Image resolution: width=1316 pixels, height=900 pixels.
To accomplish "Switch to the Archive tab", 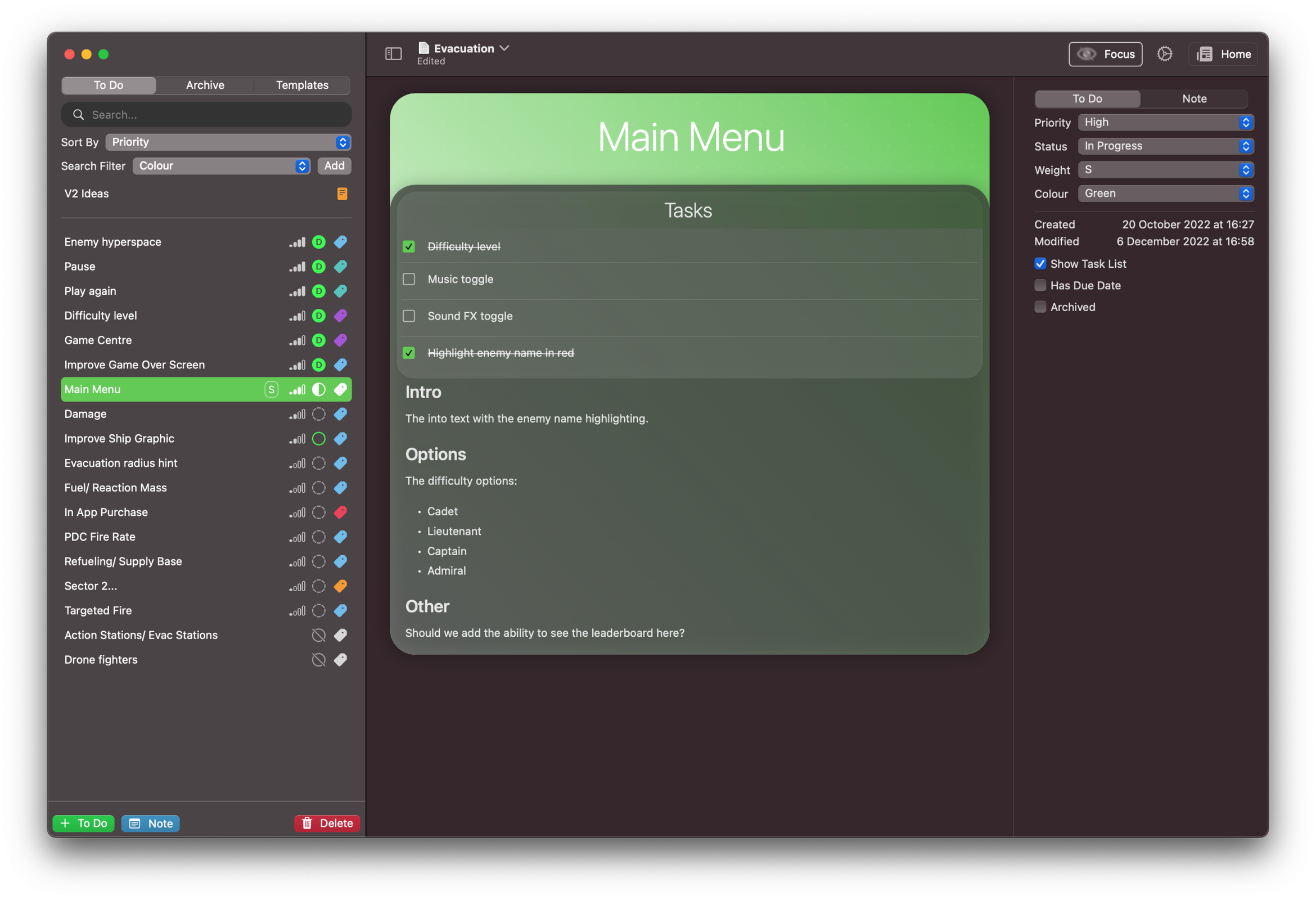I will [205, 85].
